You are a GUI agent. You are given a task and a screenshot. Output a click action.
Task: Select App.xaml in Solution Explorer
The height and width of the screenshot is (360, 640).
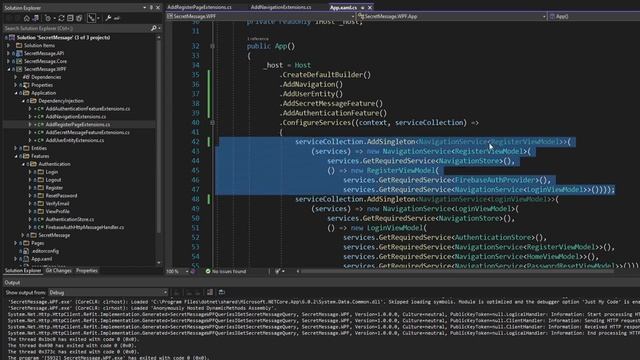[x=42, y=259]
